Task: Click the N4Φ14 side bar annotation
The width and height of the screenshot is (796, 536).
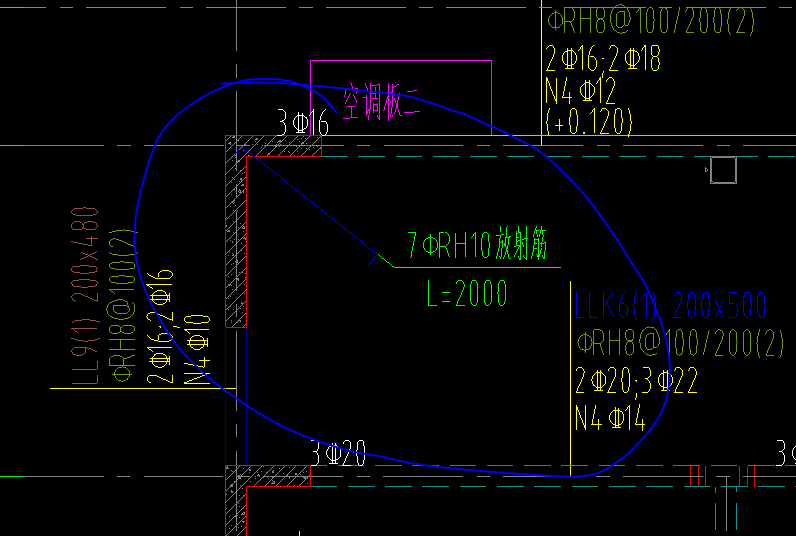Action: [610, 418]
